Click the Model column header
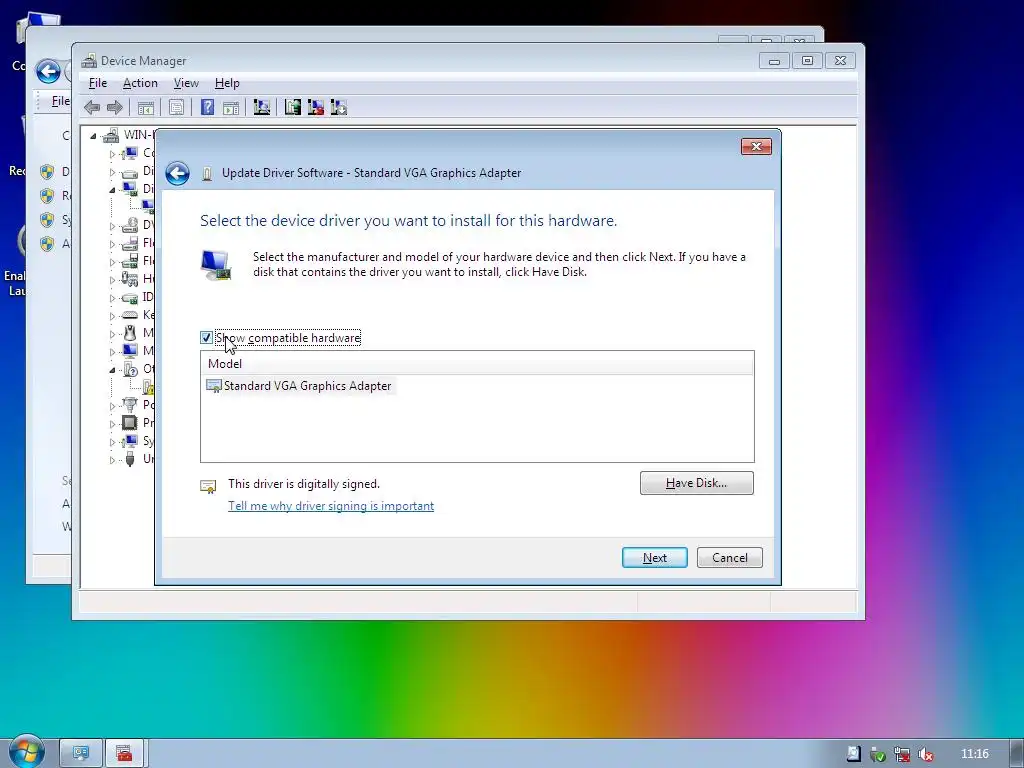 (x=477, y=364)
